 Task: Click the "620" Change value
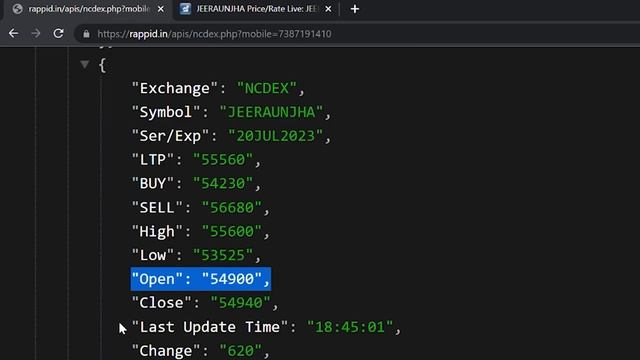240,351
